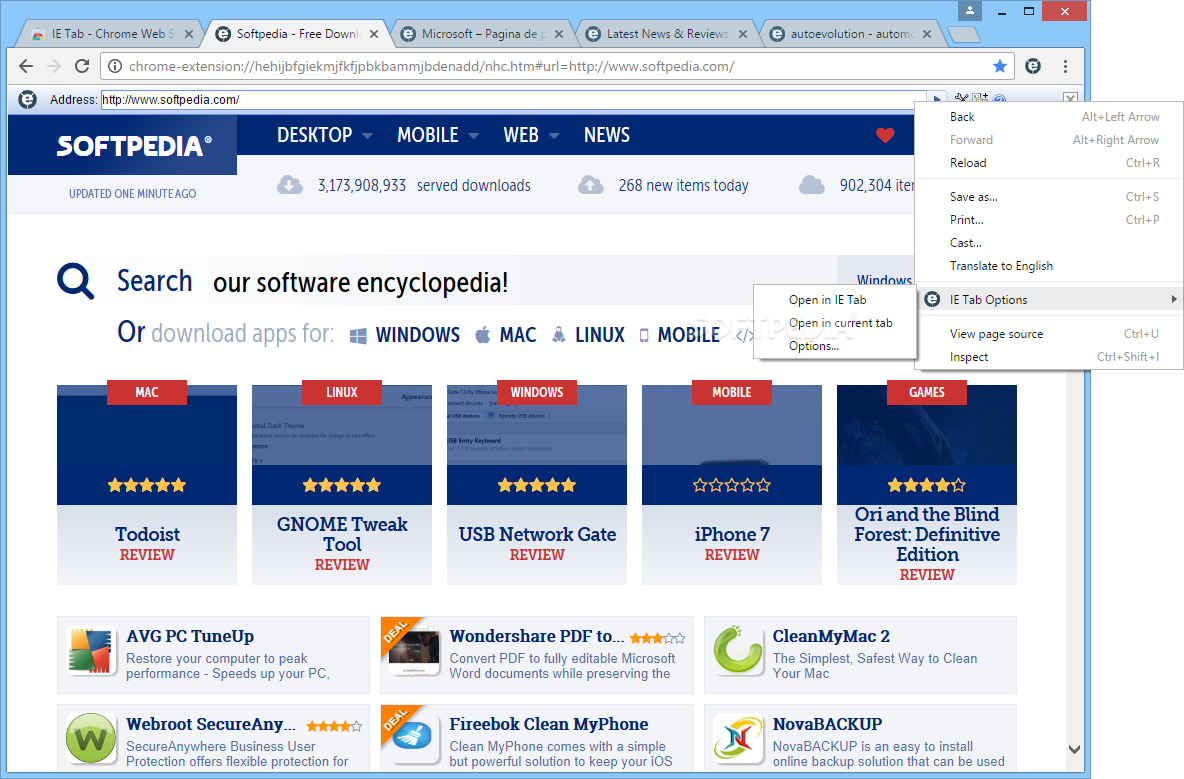Select Back in the context menu
The width and height of the screenshot is (1184, 779).
pos(1049,116)
